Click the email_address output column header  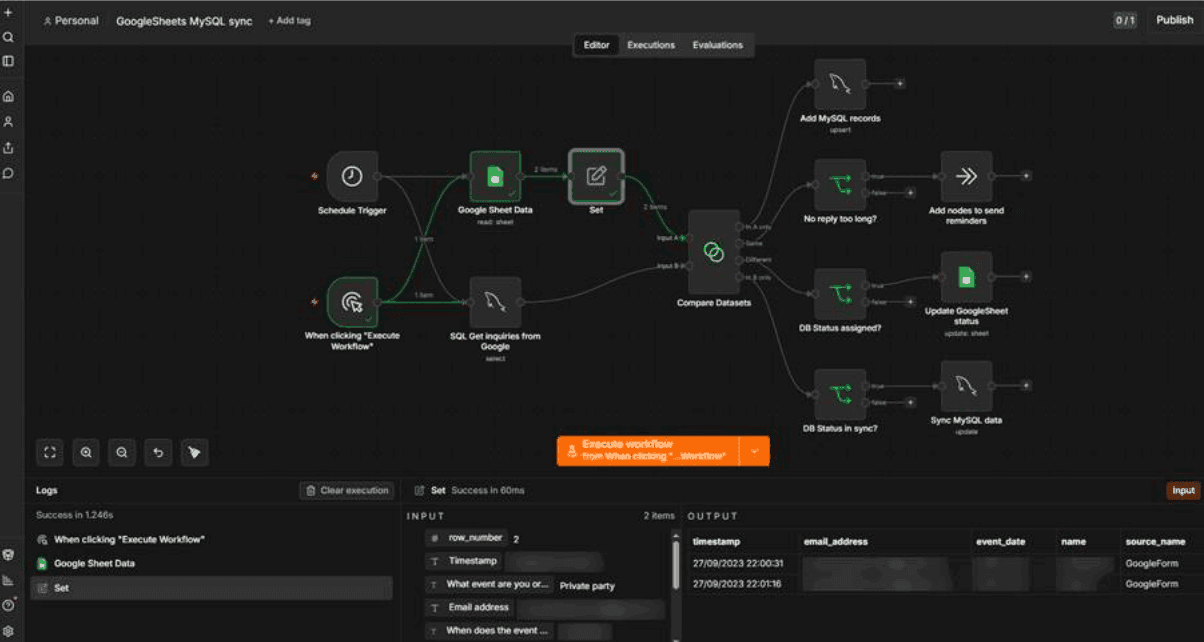836,541
